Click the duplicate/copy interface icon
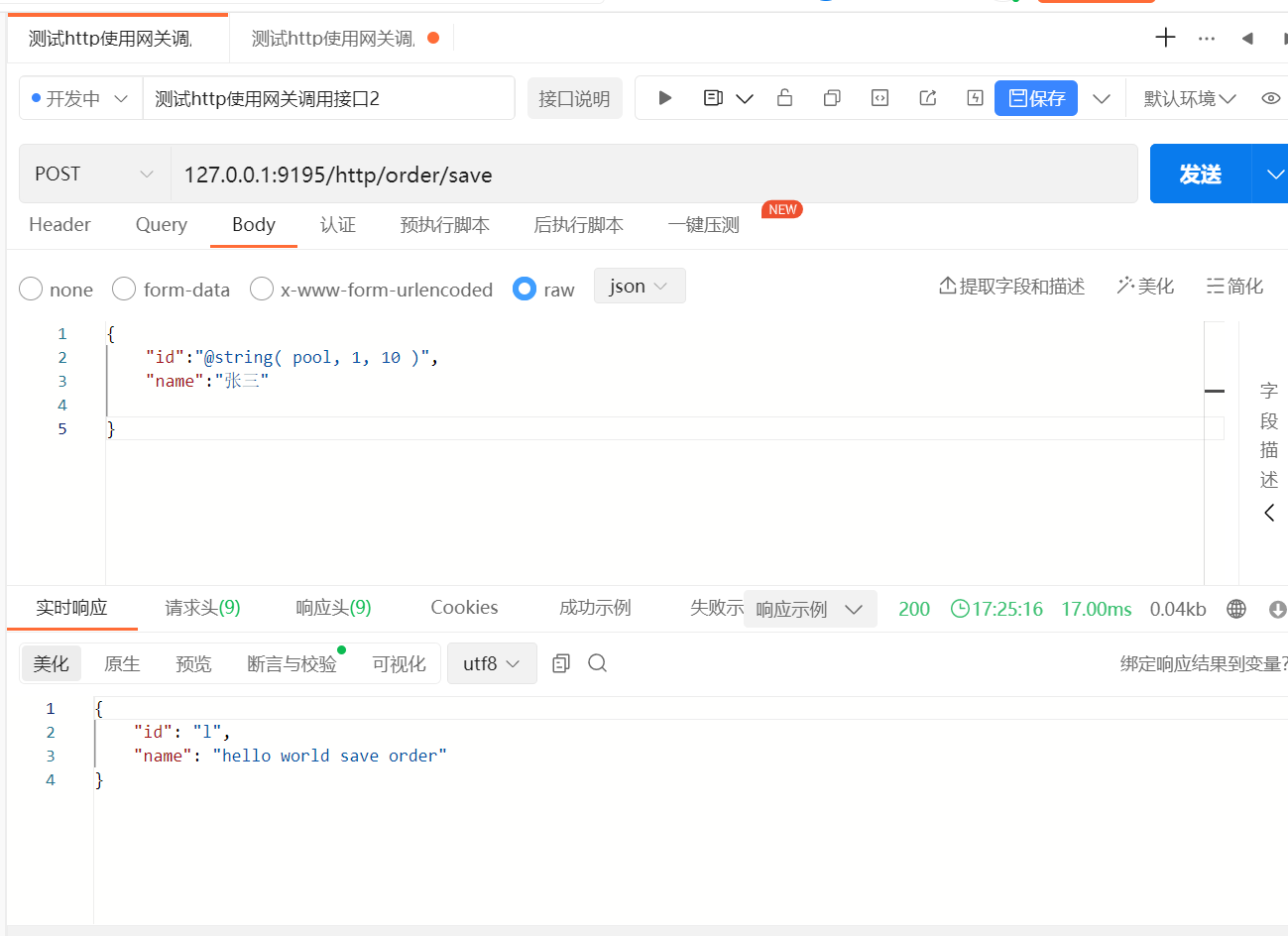Screen dimensions: 1288x936 (x=832, y=98)
